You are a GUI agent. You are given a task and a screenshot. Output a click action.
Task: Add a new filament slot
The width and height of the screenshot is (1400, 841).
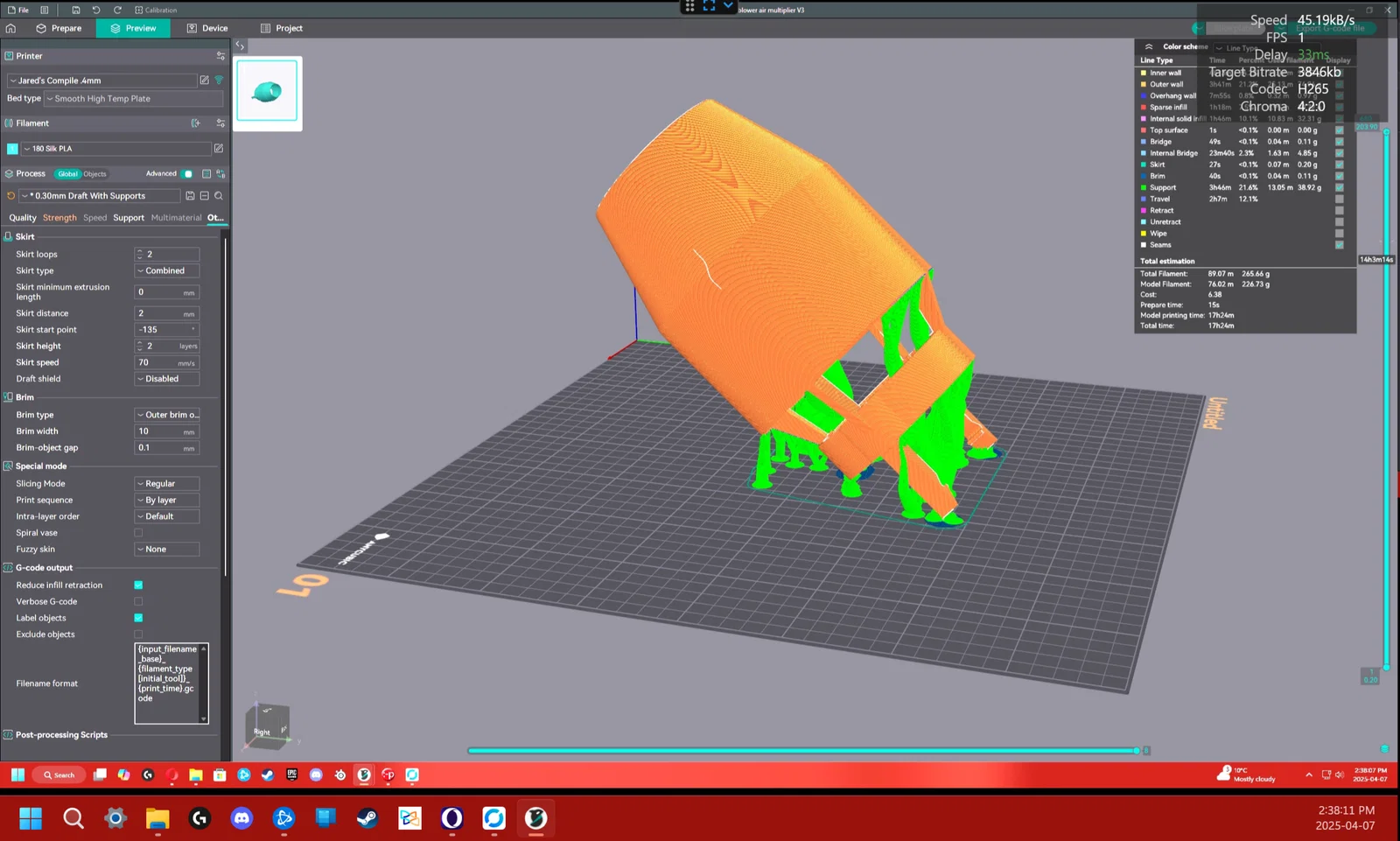point(196,123)
